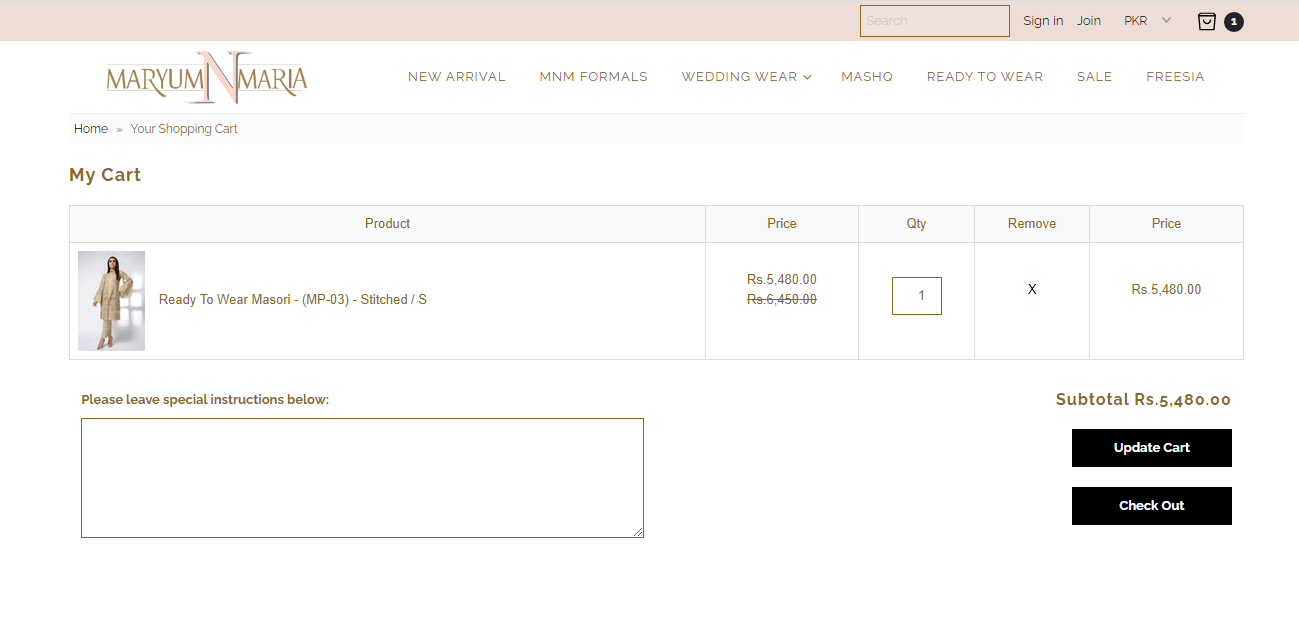The image size is (1299, 634).
Task: Click the quantity field for the Masori item
Action: click(x=917, y=296)
